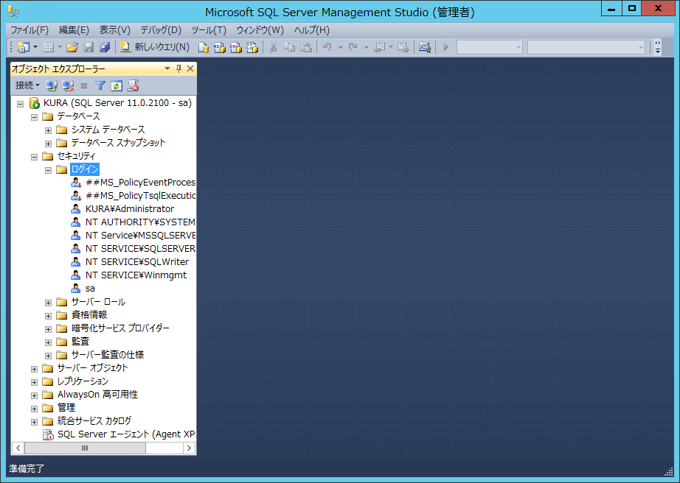Select the NT Service¥MSSQLSERVE login
The image size is (680, 483).
[x=140, y=235]
